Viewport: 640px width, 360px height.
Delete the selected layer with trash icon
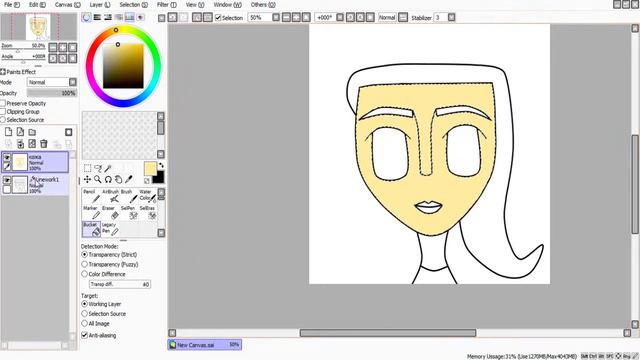(x=44, y=144)
